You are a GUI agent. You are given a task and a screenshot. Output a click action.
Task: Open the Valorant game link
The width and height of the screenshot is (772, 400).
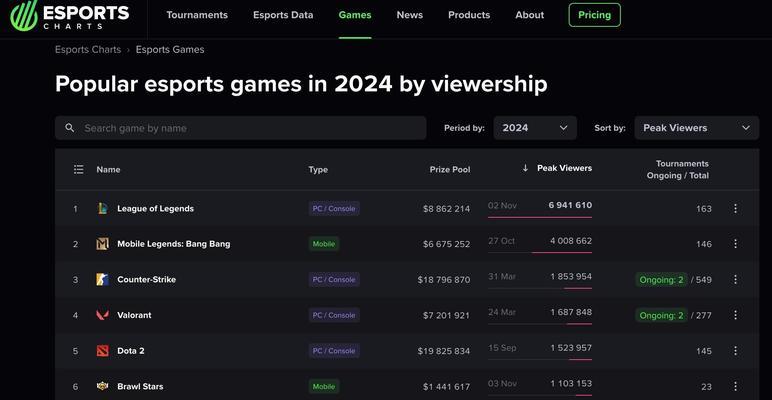click(x=134, y=315)
